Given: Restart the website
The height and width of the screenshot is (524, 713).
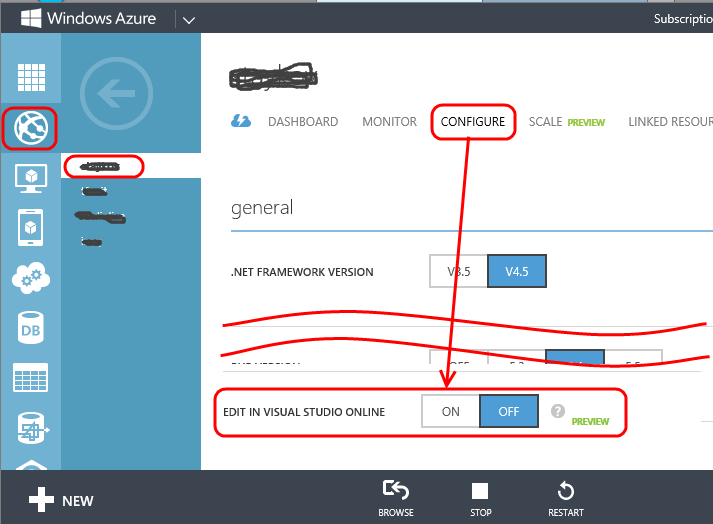Looking at the screenshot, I should (x=566, y=499).
